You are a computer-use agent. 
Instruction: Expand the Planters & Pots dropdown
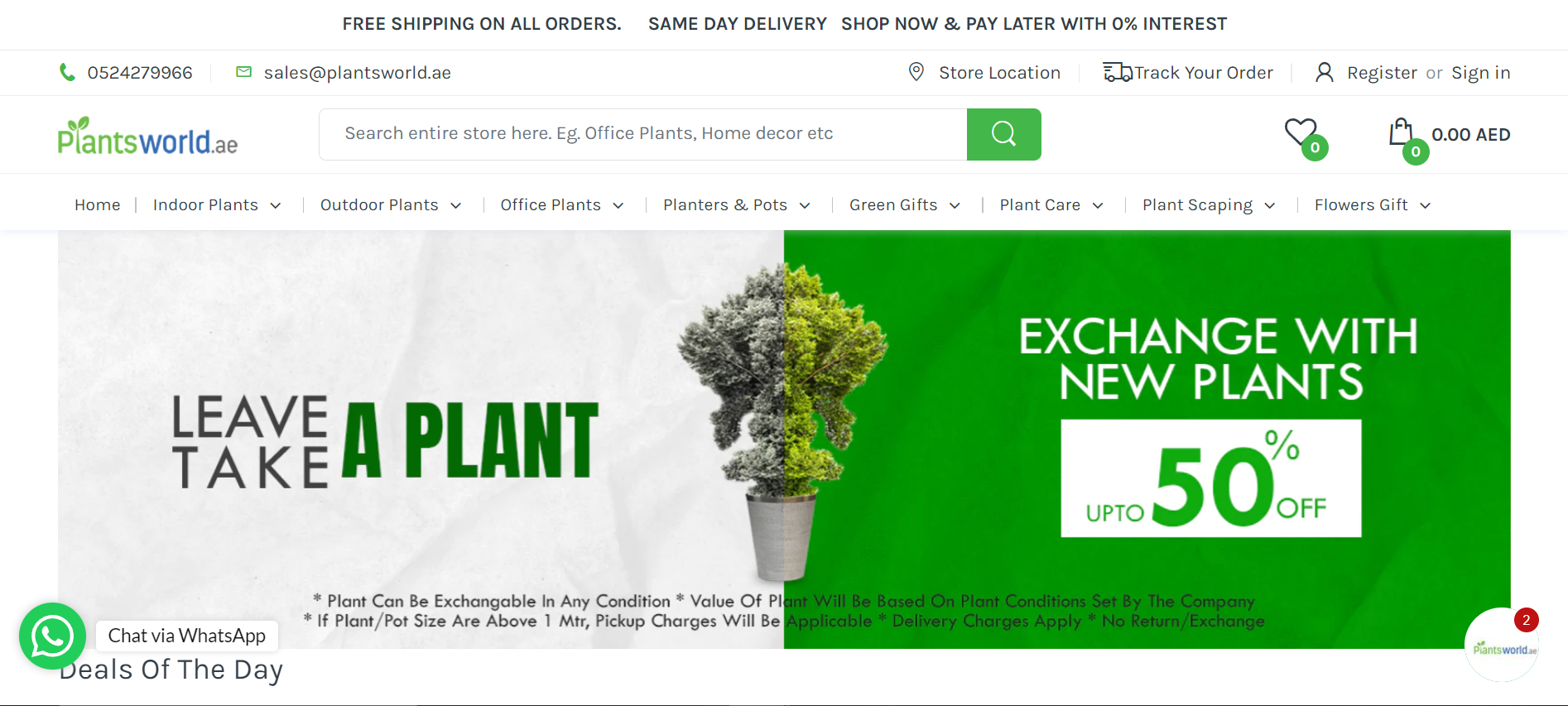point(805,205)
